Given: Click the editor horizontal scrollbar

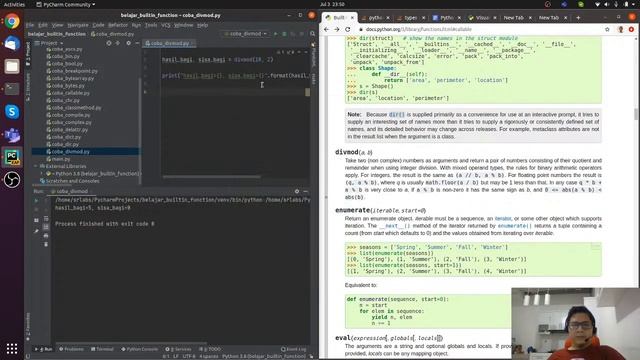Looking at the screenshot, I should tap(211, 177).
